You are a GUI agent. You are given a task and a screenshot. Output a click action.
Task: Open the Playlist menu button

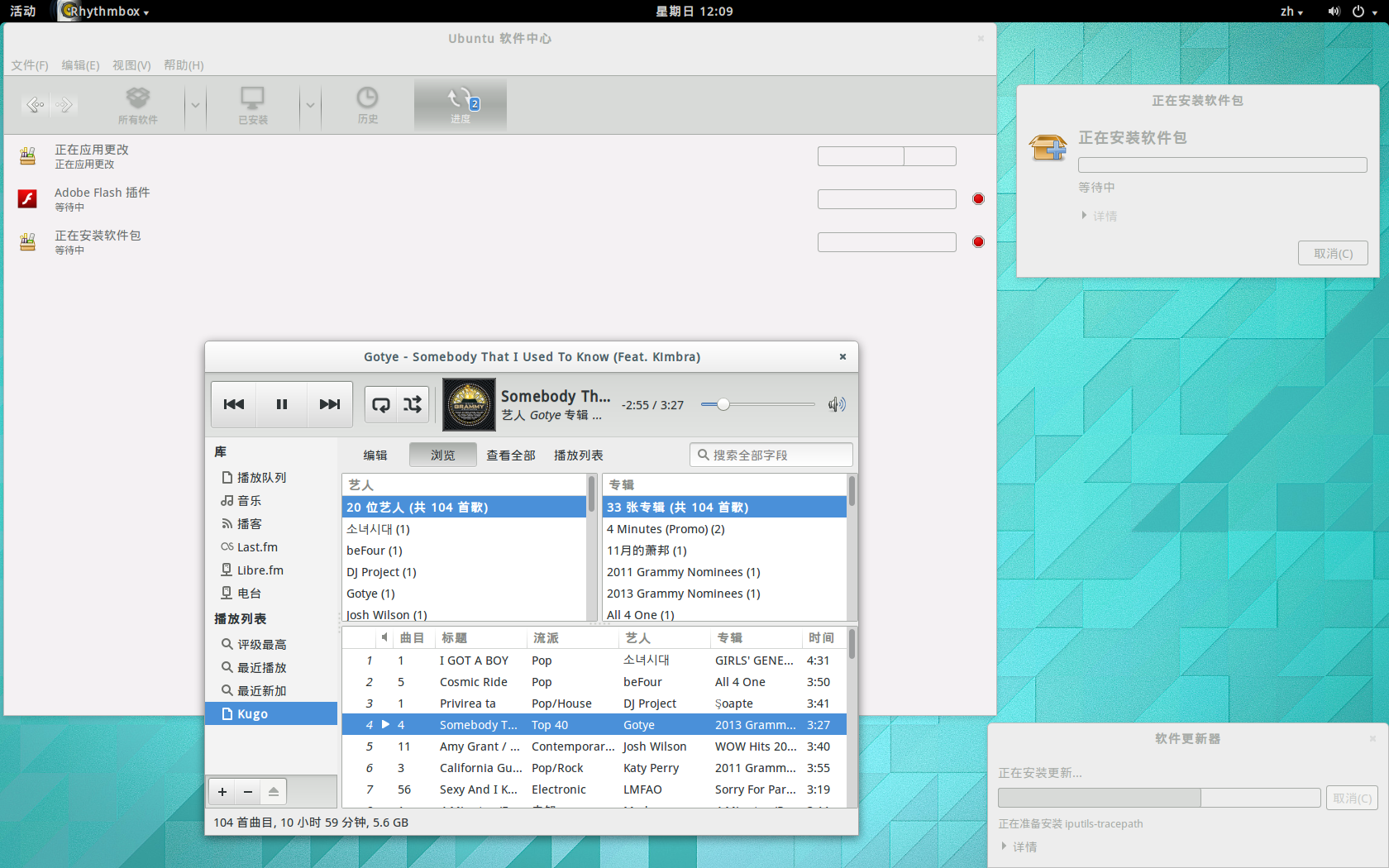point(578,455)
